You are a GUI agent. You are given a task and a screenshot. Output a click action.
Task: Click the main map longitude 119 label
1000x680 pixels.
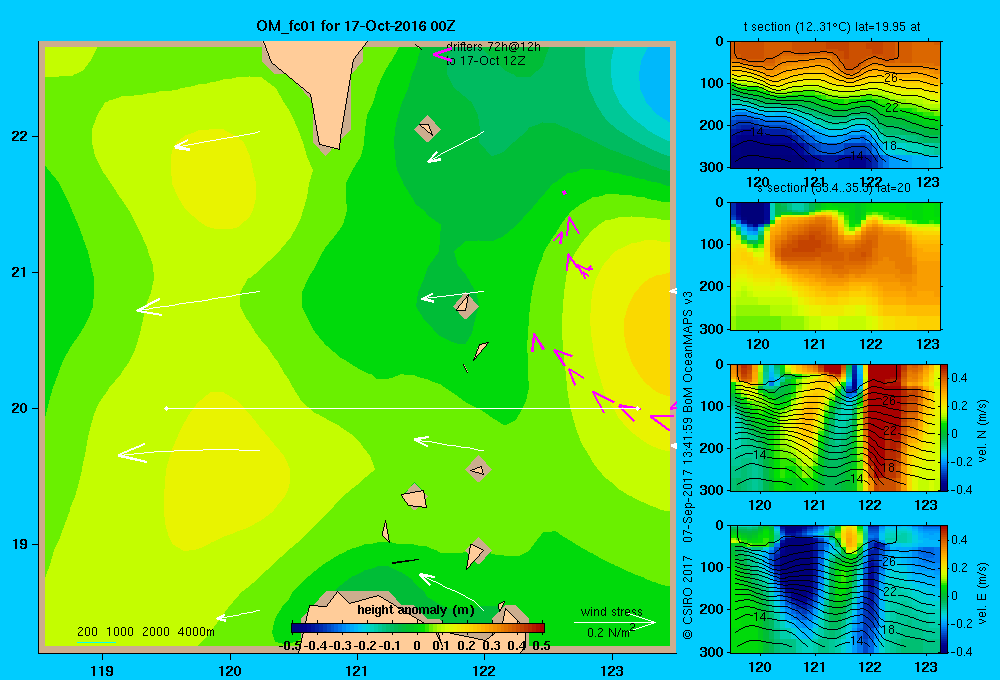click(102, 670)
